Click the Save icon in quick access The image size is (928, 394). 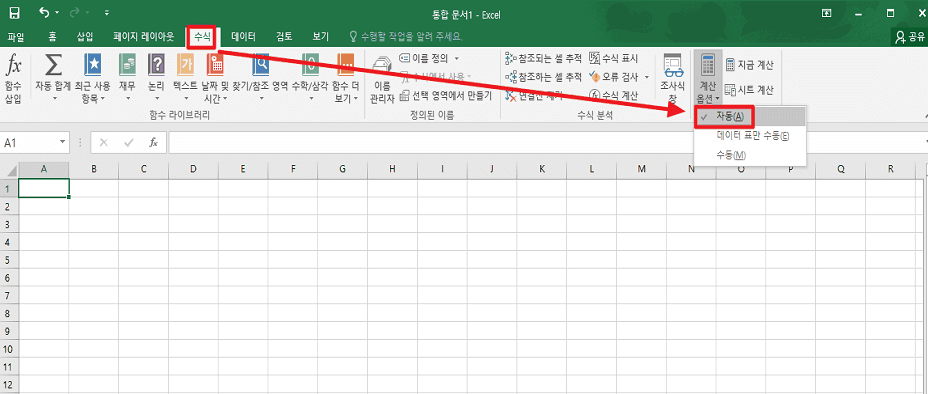[x=15, y=13]
